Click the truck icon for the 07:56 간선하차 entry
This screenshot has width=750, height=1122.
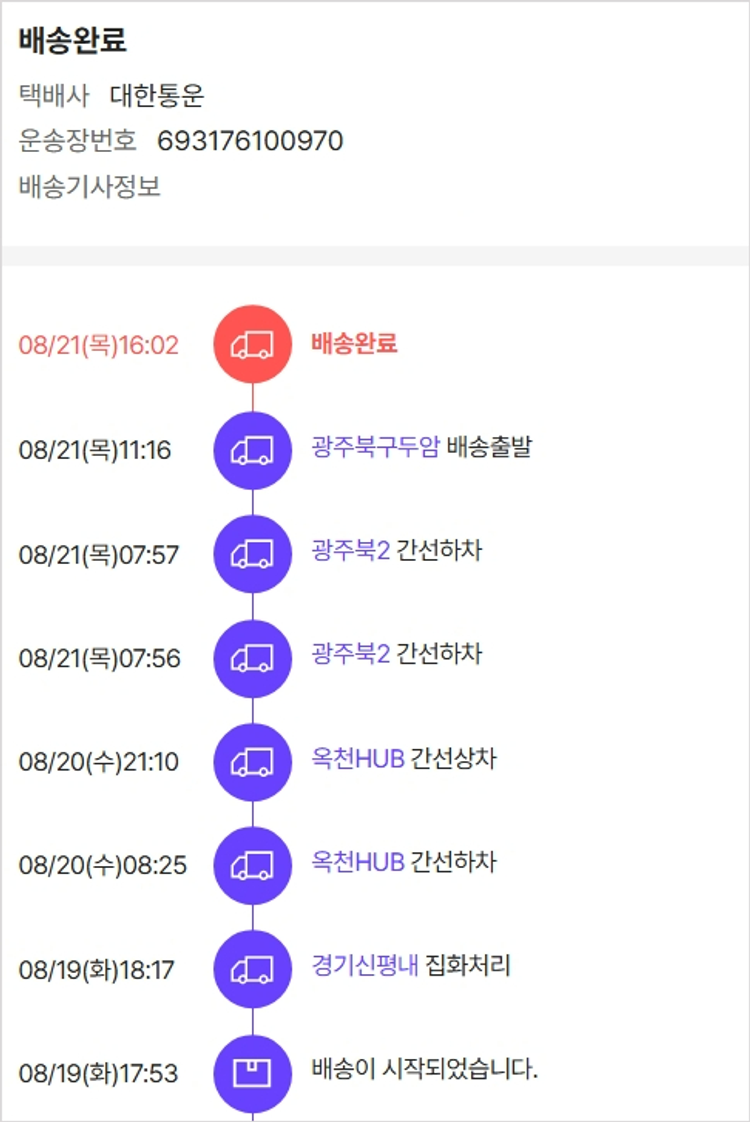pyautogui.click(x=252, y=658)
